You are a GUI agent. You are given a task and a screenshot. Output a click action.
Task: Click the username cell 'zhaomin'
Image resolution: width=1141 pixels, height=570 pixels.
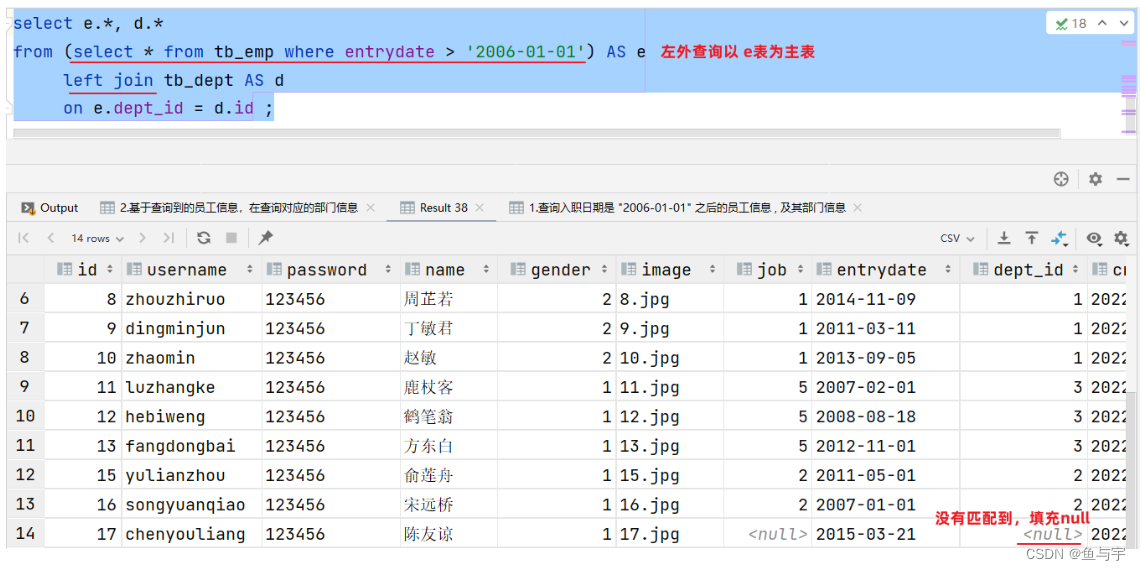point(191,358)
